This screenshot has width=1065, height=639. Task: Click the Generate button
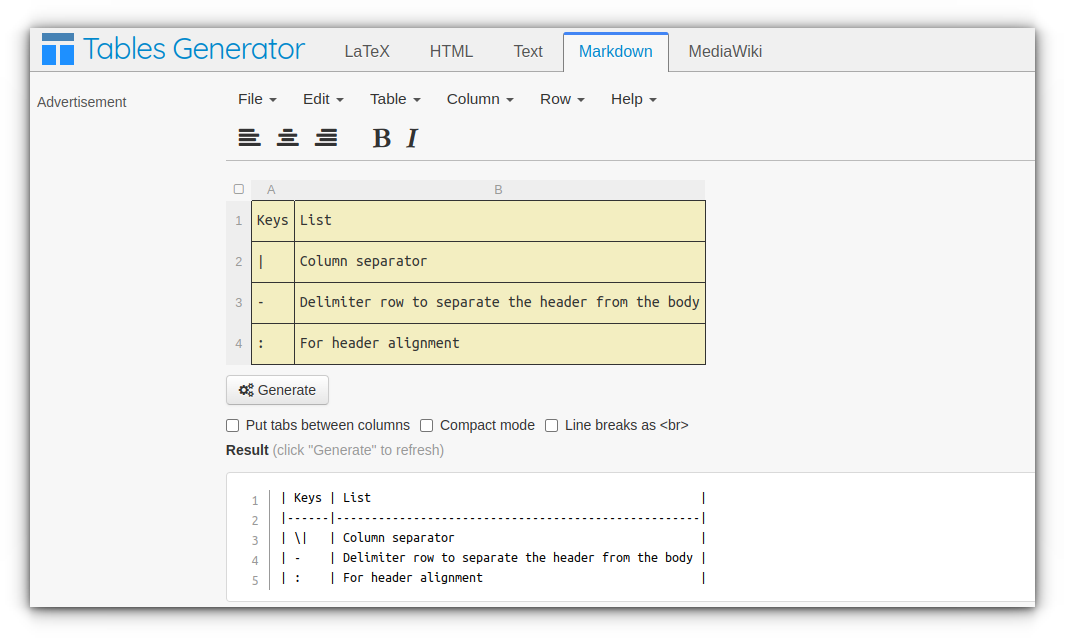[277, 390]
